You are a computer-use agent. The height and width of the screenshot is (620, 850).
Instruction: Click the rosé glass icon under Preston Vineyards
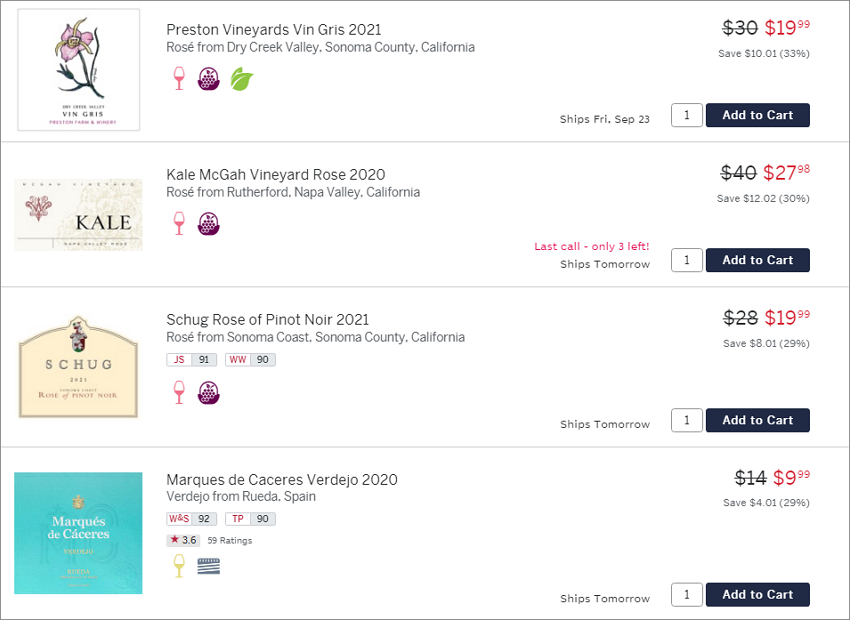pos(179,79)
